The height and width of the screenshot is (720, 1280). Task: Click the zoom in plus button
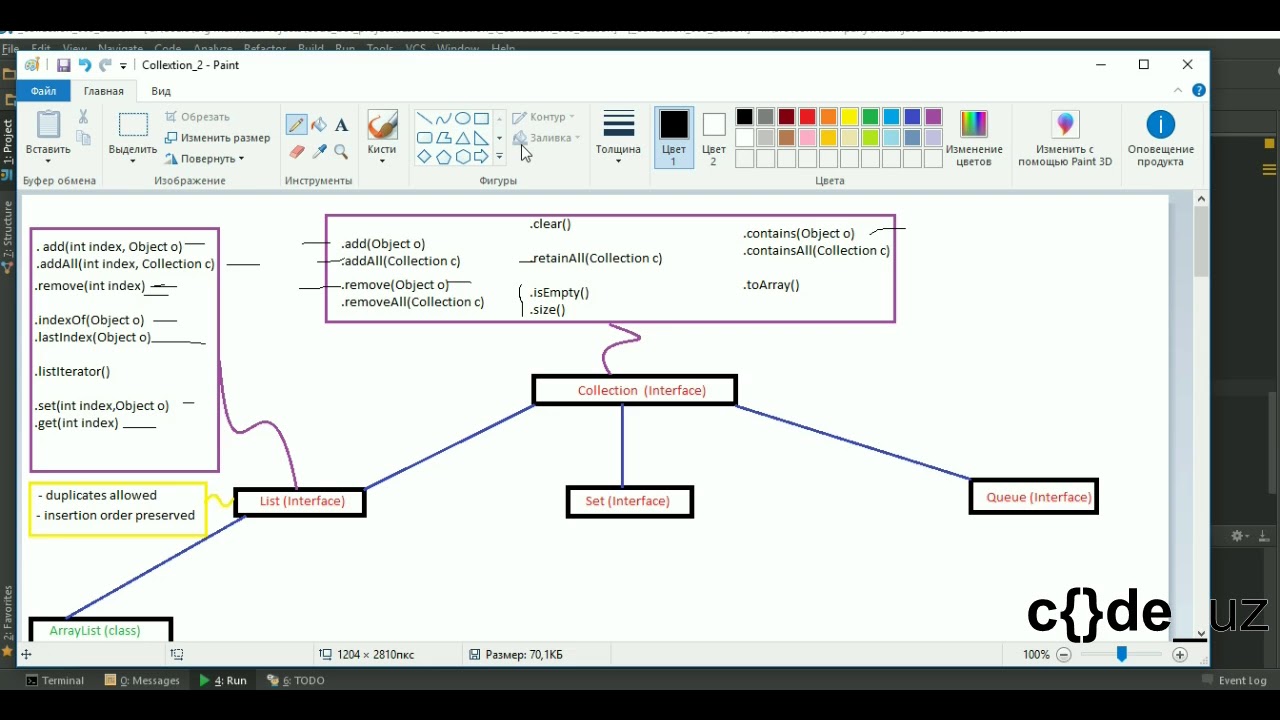pos(1180,655)
